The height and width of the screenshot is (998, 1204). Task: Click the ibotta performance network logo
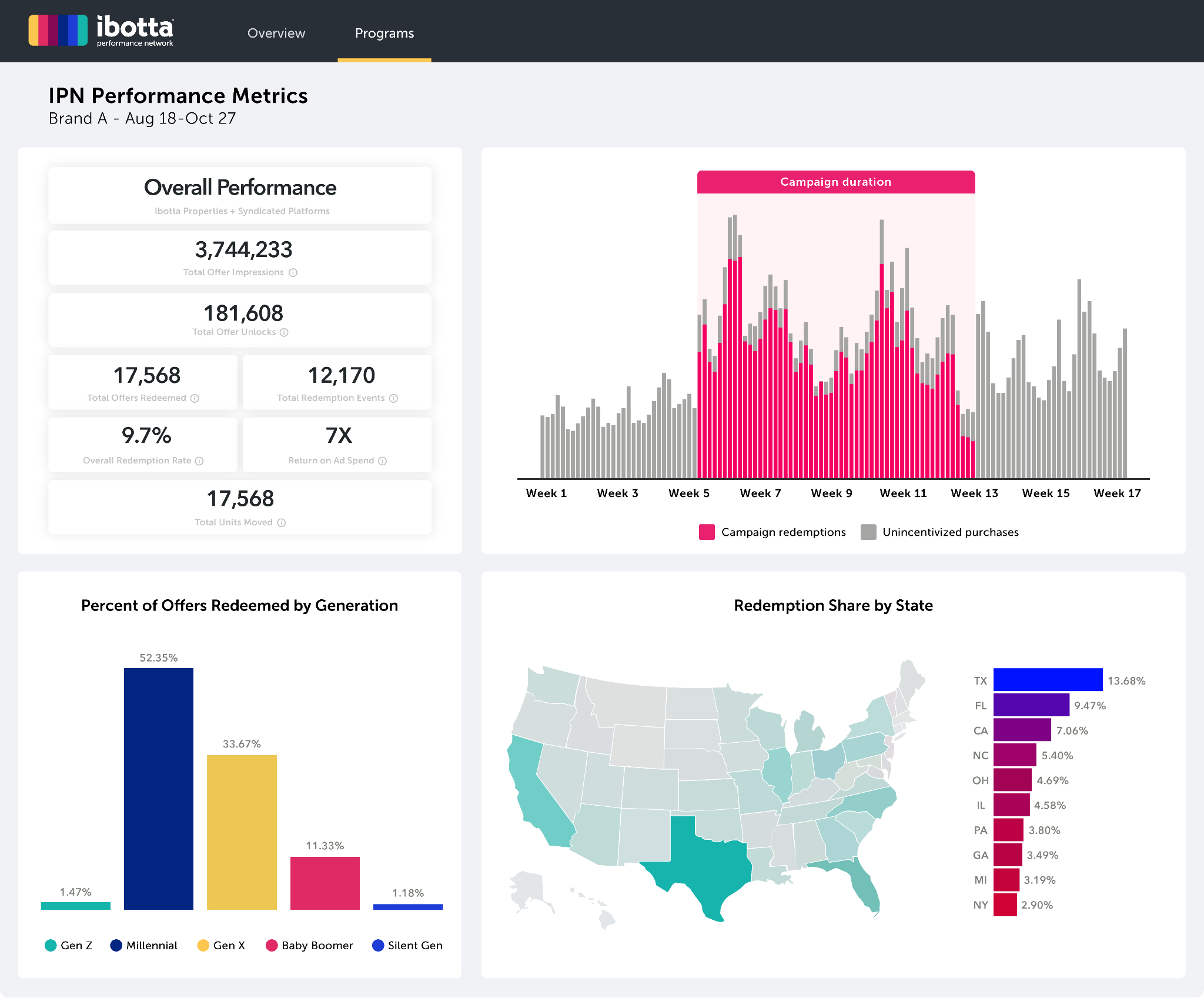pyautogui.click(x=101, y=31)
